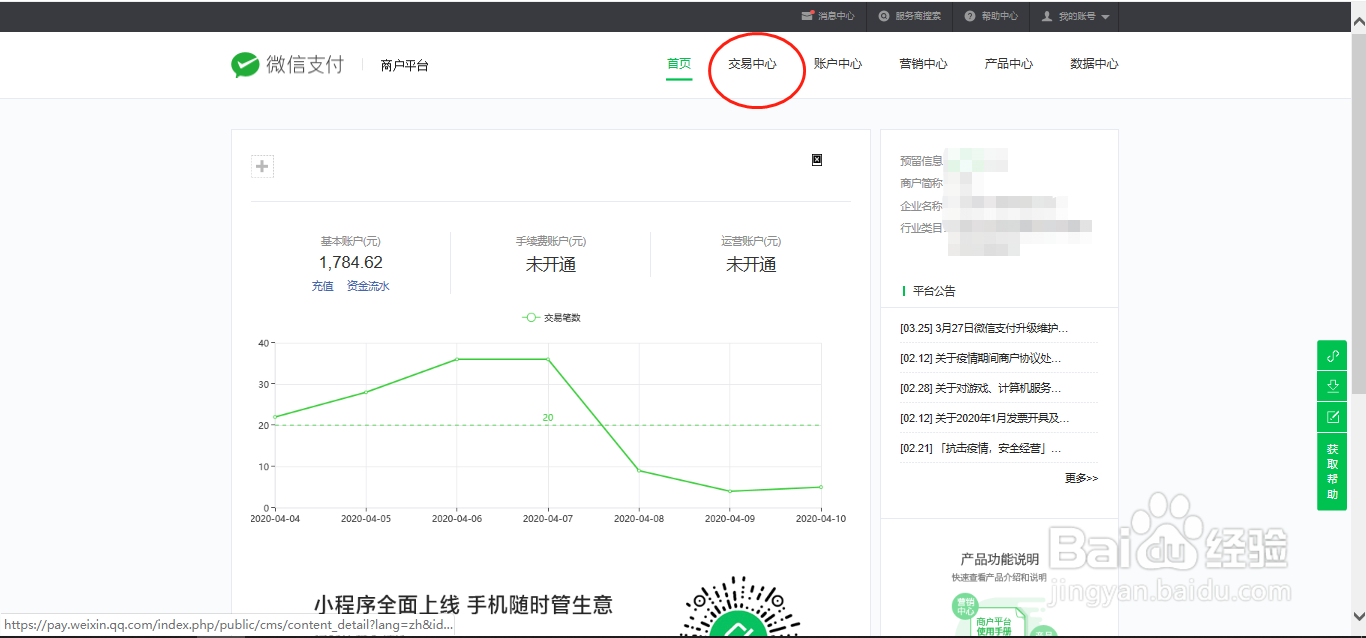Open the [02.12] 关于疫情期间商户协议 notice
The image size is (1366, 638).
[981, 358]
